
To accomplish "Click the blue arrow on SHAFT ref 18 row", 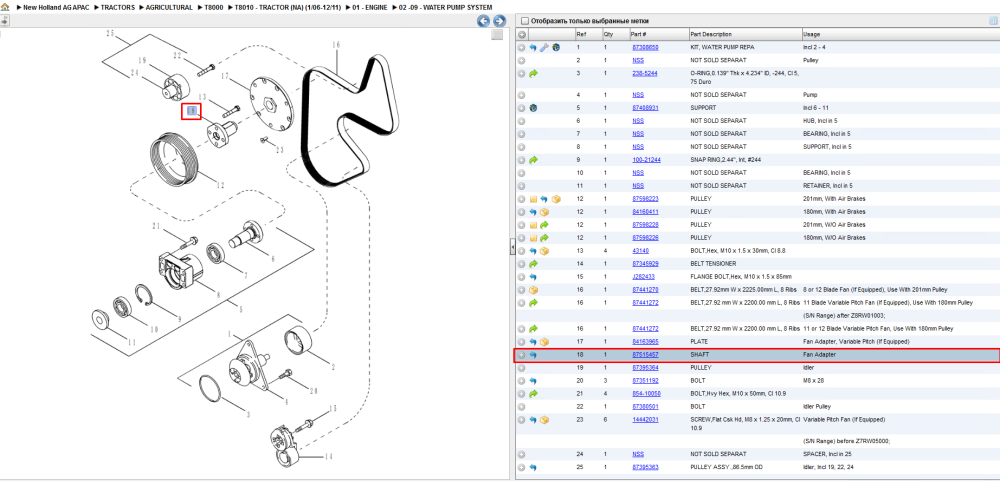I will (x=533, y=355).
